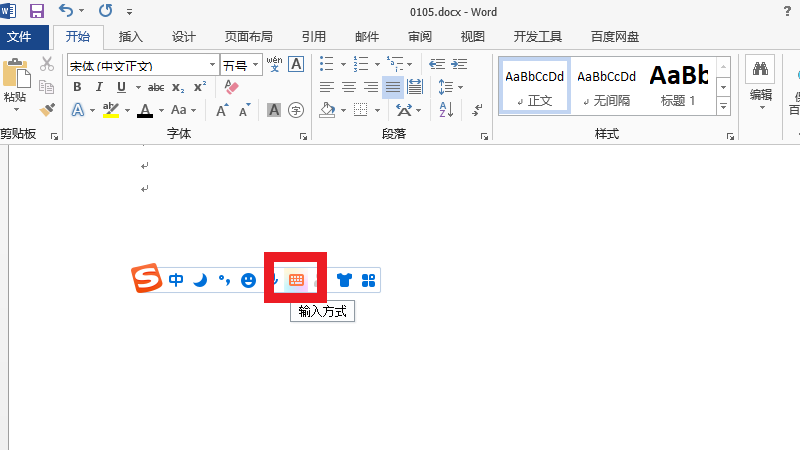
Task: Toggle Sogou Chinese/English mode button
Action: point(176,281)
